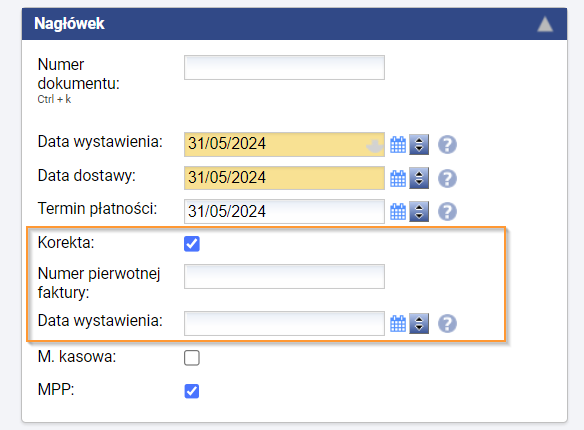Enable the M. kasowa checkbox
The height and width of the screenshot is (430, 584).
point(192,358)
